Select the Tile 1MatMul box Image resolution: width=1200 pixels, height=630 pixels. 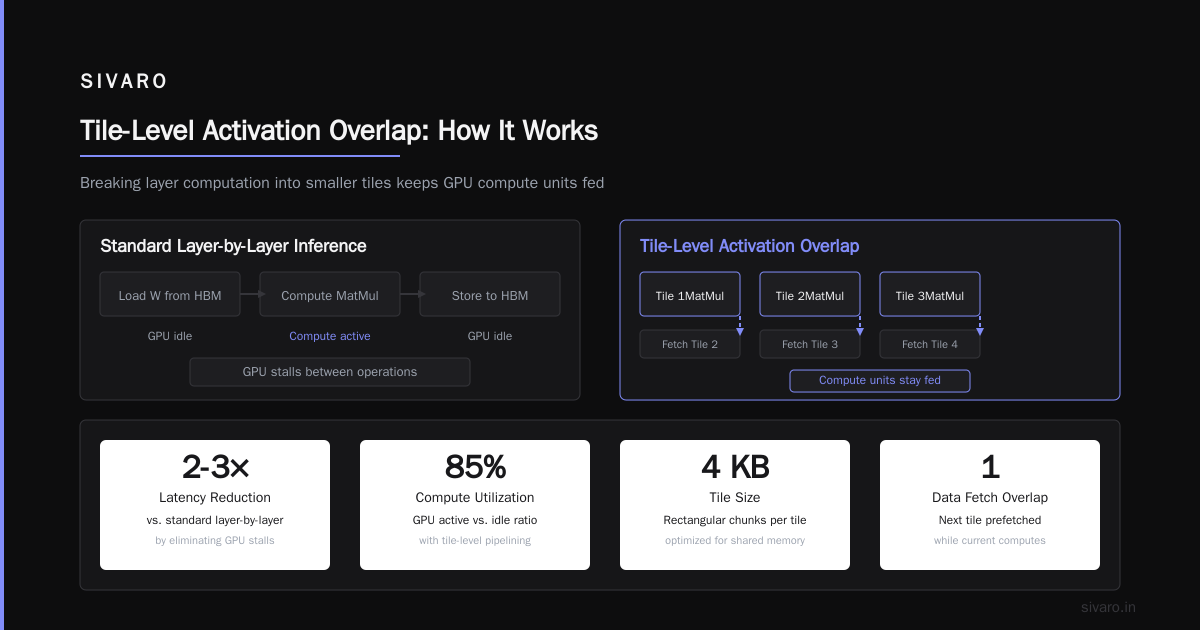(x=690, y=295)
